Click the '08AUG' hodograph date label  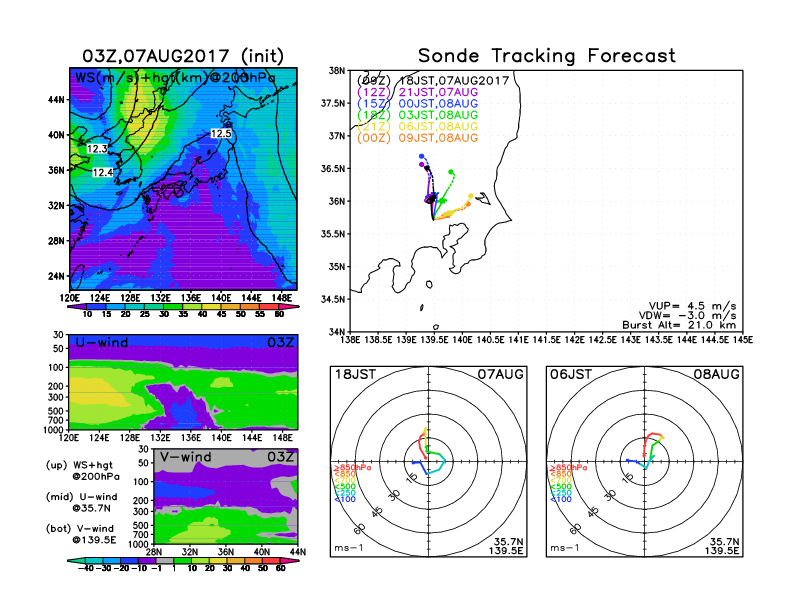click(x=716, y=374)
